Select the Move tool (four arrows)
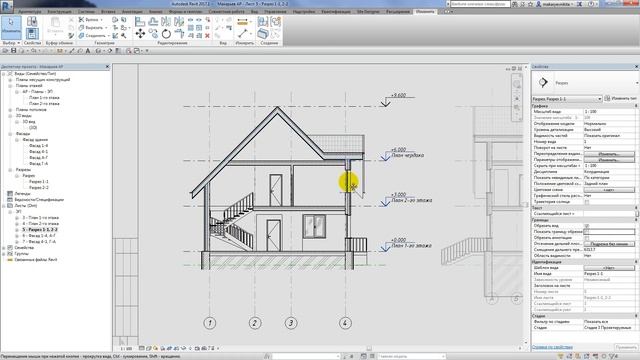 [140, 33]
